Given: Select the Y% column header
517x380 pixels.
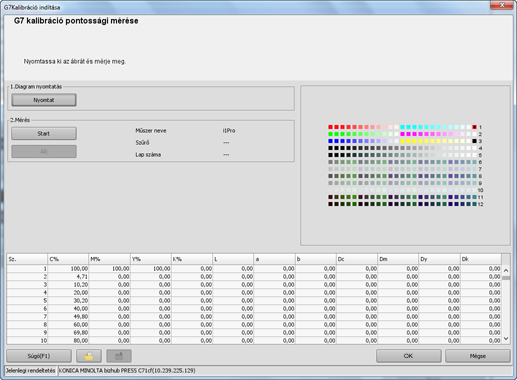Looking at the screenshot, I should point(151,259).
